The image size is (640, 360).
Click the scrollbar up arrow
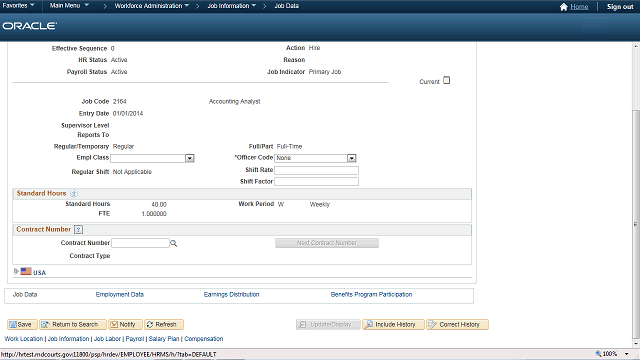click(636, 46)
